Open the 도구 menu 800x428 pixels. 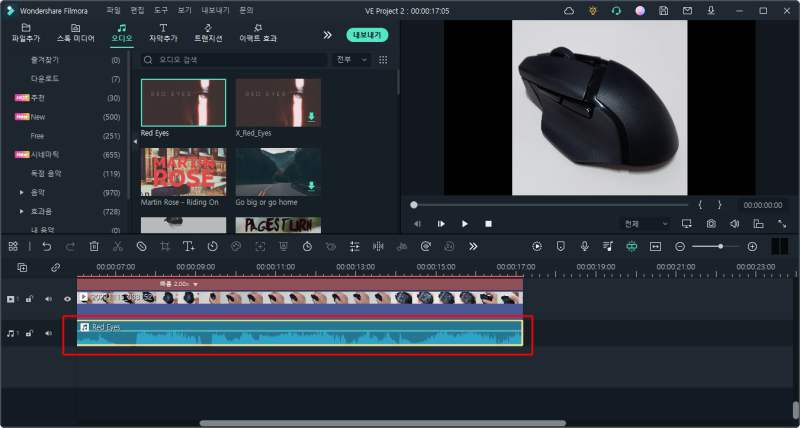(x=161, y=11)
